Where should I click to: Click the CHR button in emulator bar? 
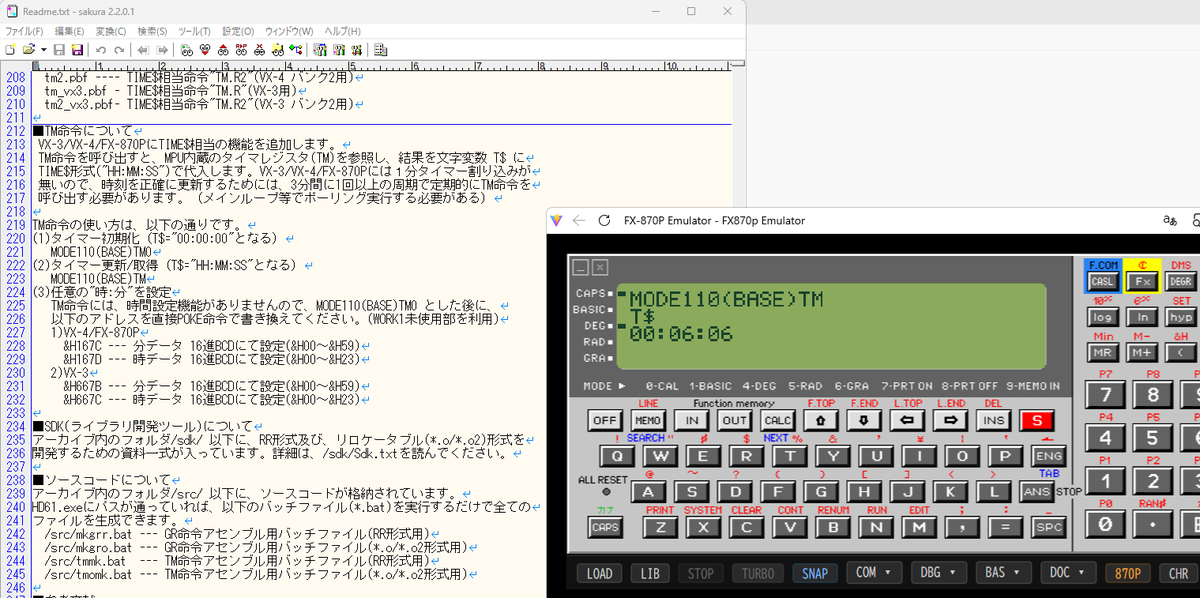[x=1180, y=573]
